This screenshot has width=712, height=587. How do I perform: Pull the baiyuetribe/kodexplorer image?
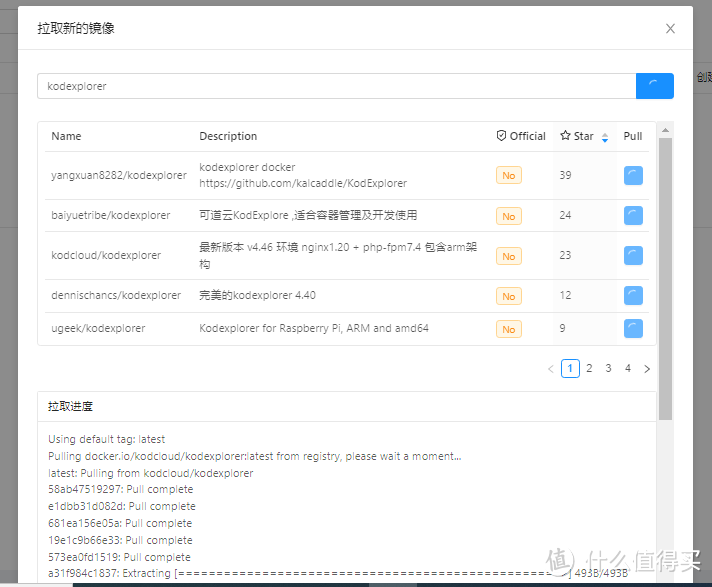[x=633, y=216]
